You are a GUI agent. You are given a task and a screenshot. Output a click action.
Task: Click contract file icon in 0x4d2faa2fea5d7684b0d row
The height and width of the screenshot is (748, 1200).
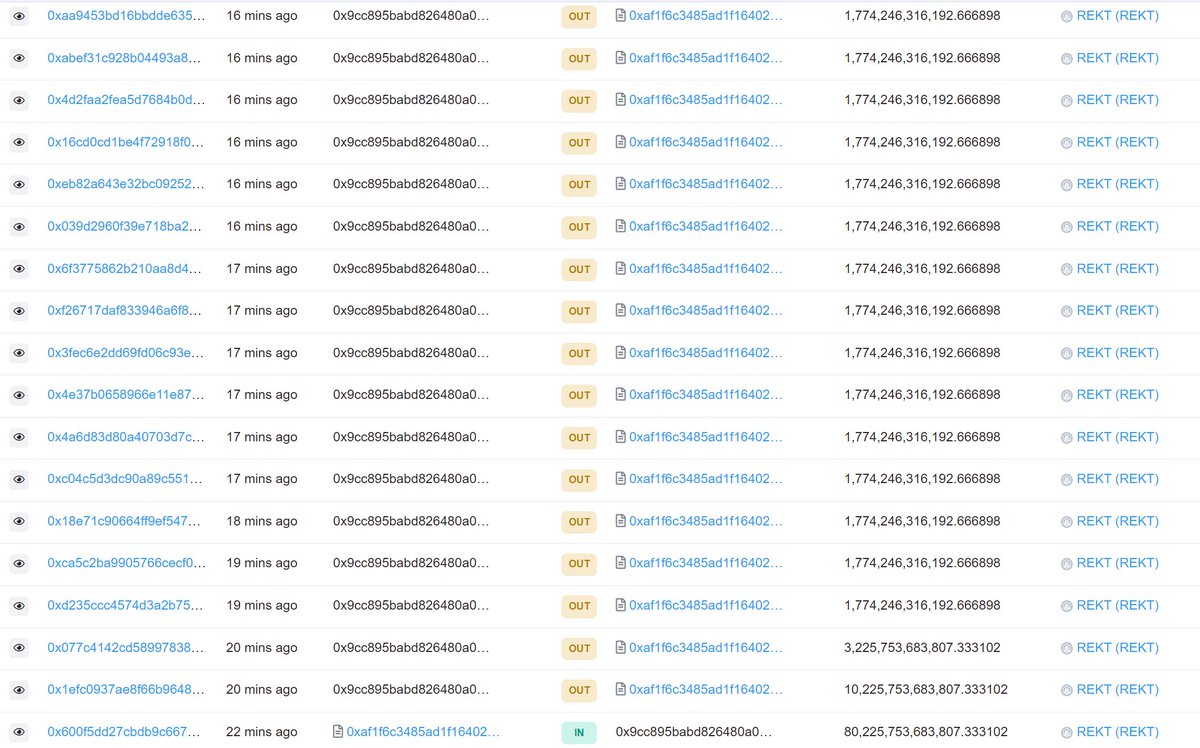(x=621, y=100)
